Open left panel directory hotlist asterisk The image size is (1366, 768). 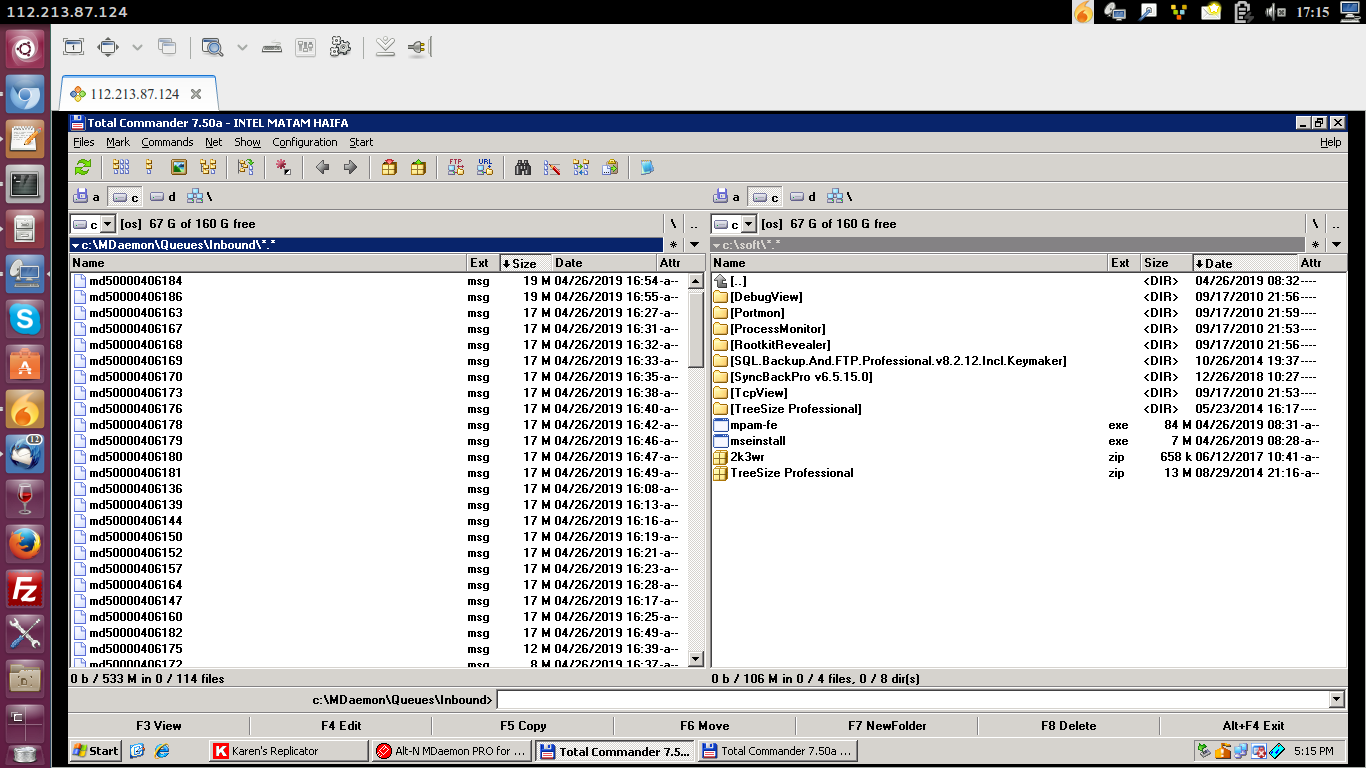click(674, 245)
